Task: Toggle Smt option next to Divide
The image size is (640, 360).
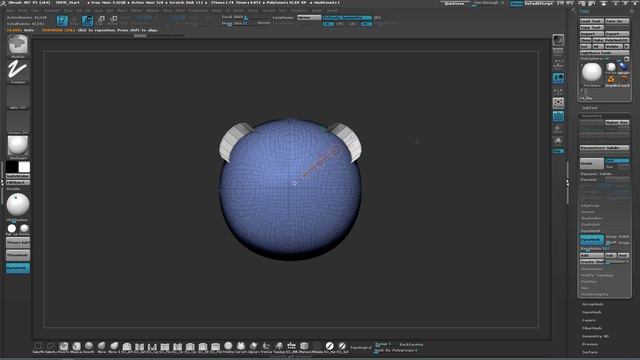Action: click(x=617, y=161)
